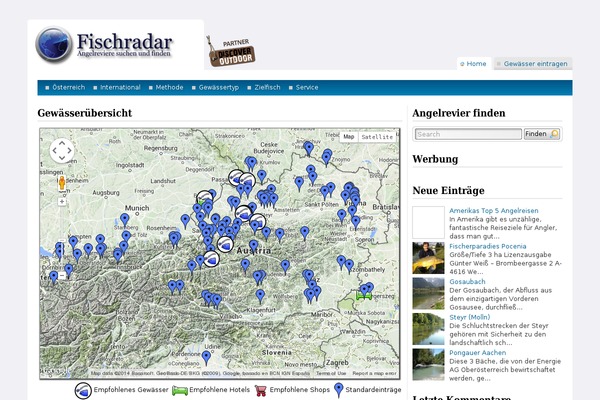Viewport: 600px width, 400px height.
Task: Open the Steyr (Molln) entry link
Action: point(469,317)
